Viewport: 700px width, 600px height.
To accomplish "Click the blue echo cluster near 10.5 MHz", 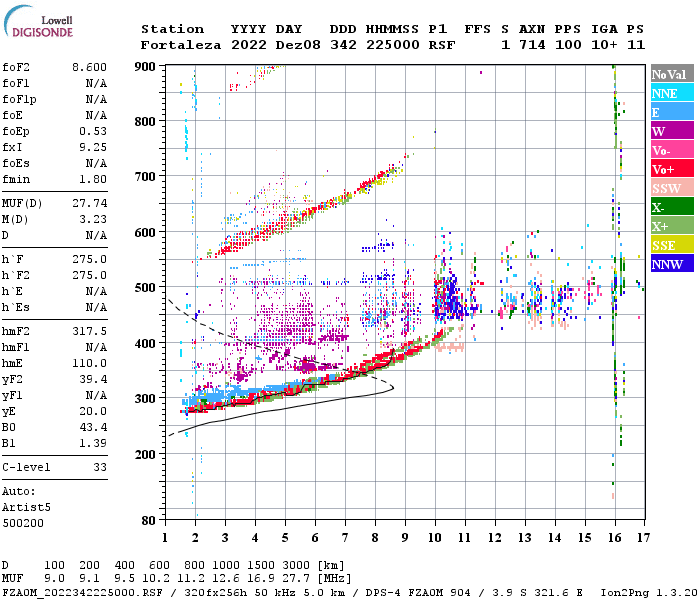I will tap(452, 297).
